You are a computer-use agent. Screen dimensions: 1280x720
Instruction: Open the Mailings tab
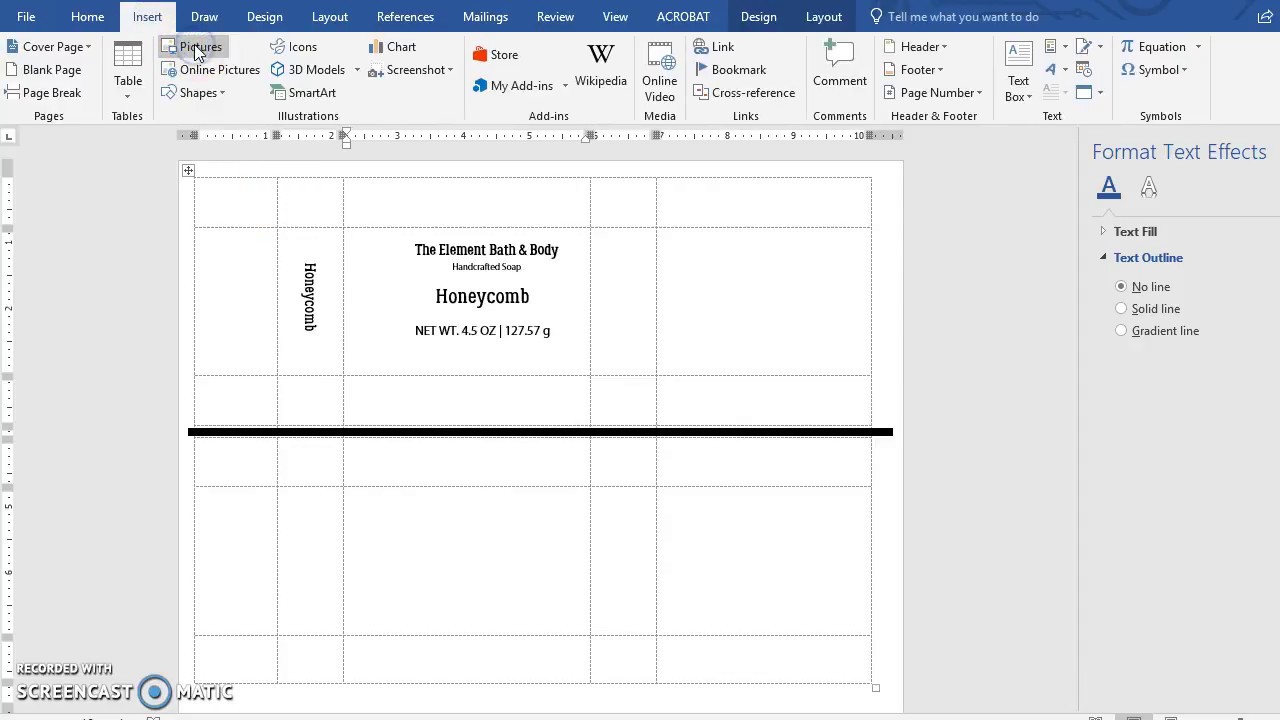pyautogui.click(x=485, y=17)
